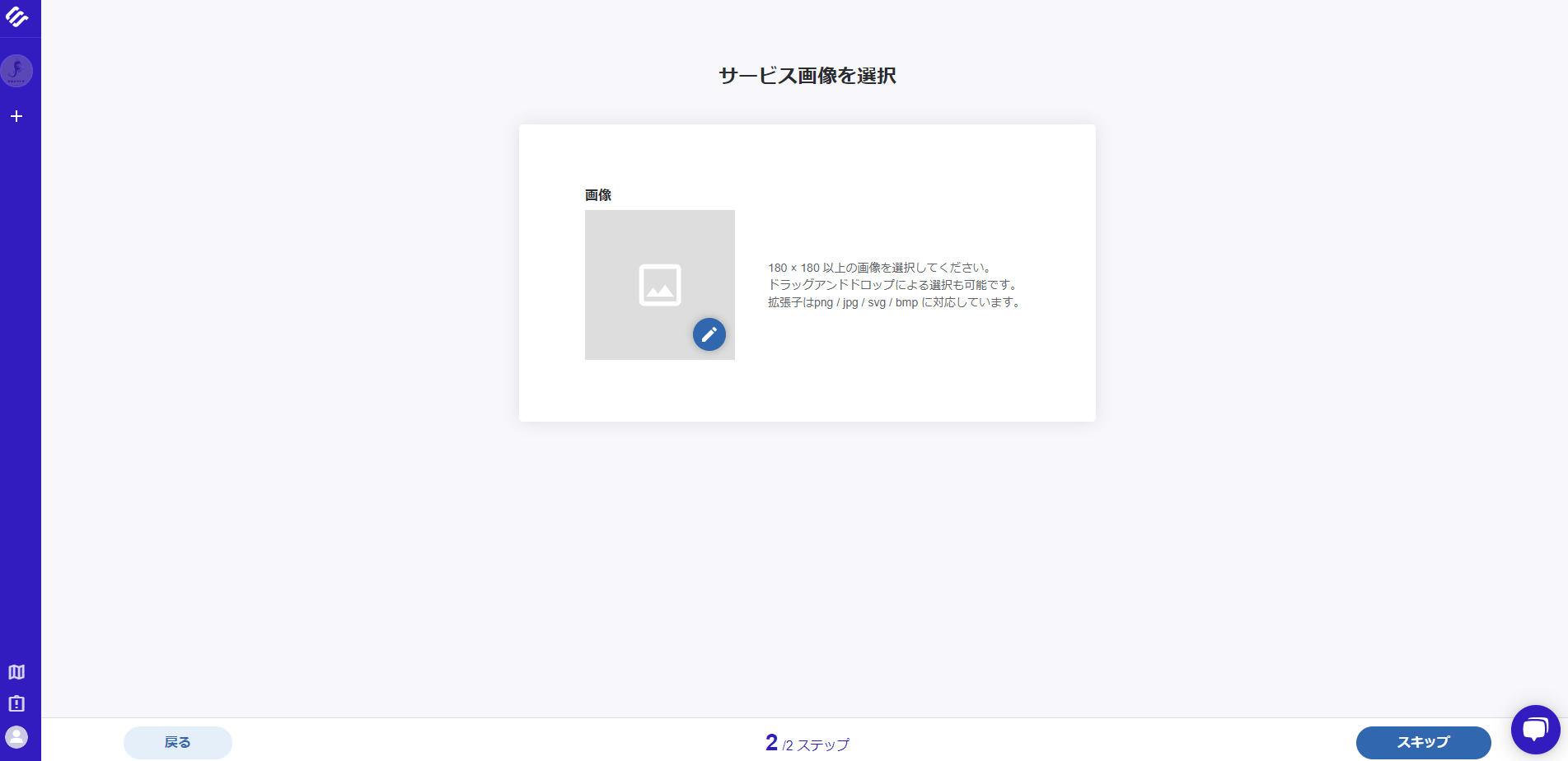Image resolution: width=1568 pixels, height=761 pixels.
Task: Open the map icon in the sidebar
Action: [x=16, y=672]
